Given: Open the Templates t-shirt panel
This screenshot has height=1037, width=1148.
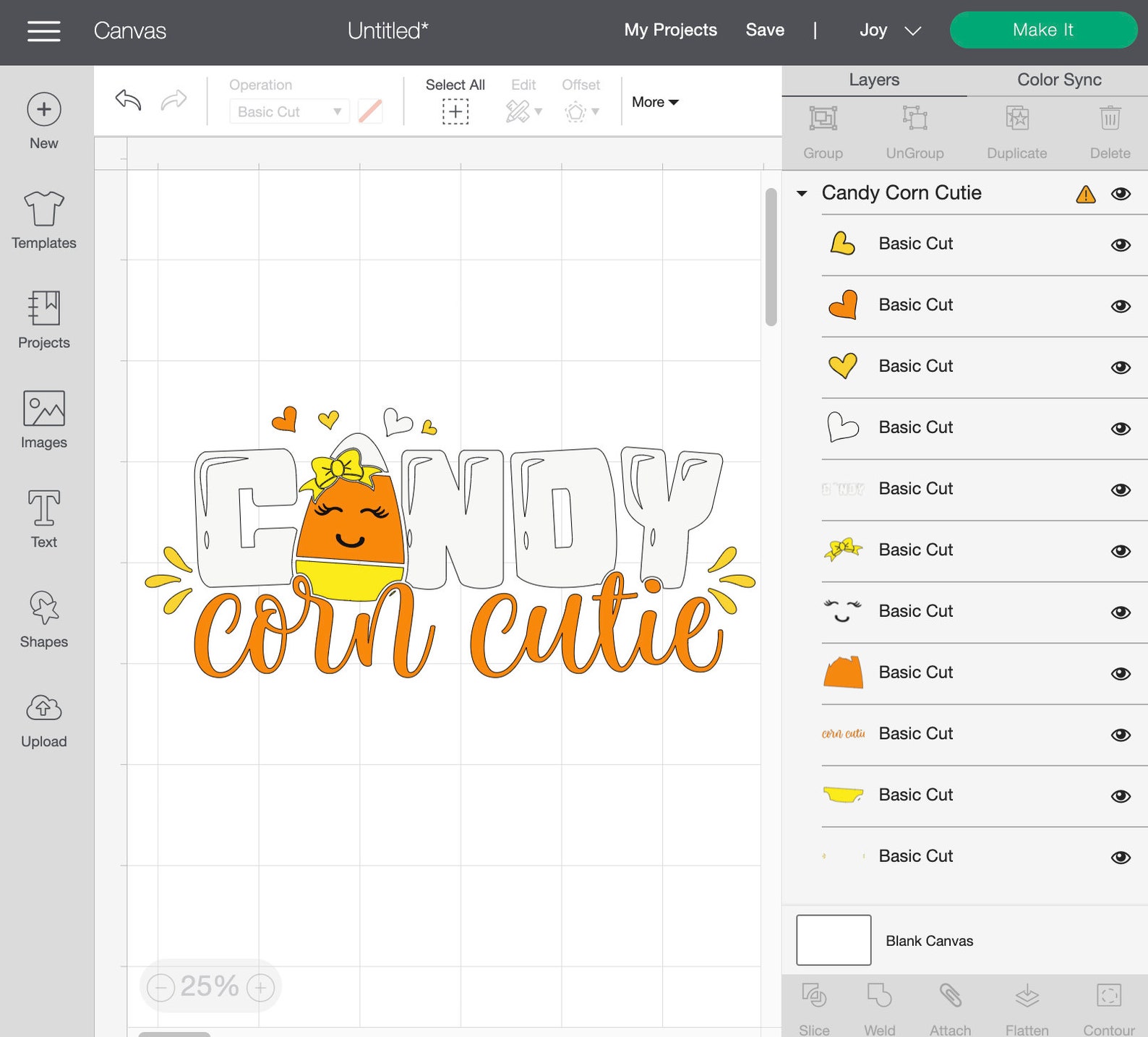Looking at the screenshot, I should click(44, 221).
